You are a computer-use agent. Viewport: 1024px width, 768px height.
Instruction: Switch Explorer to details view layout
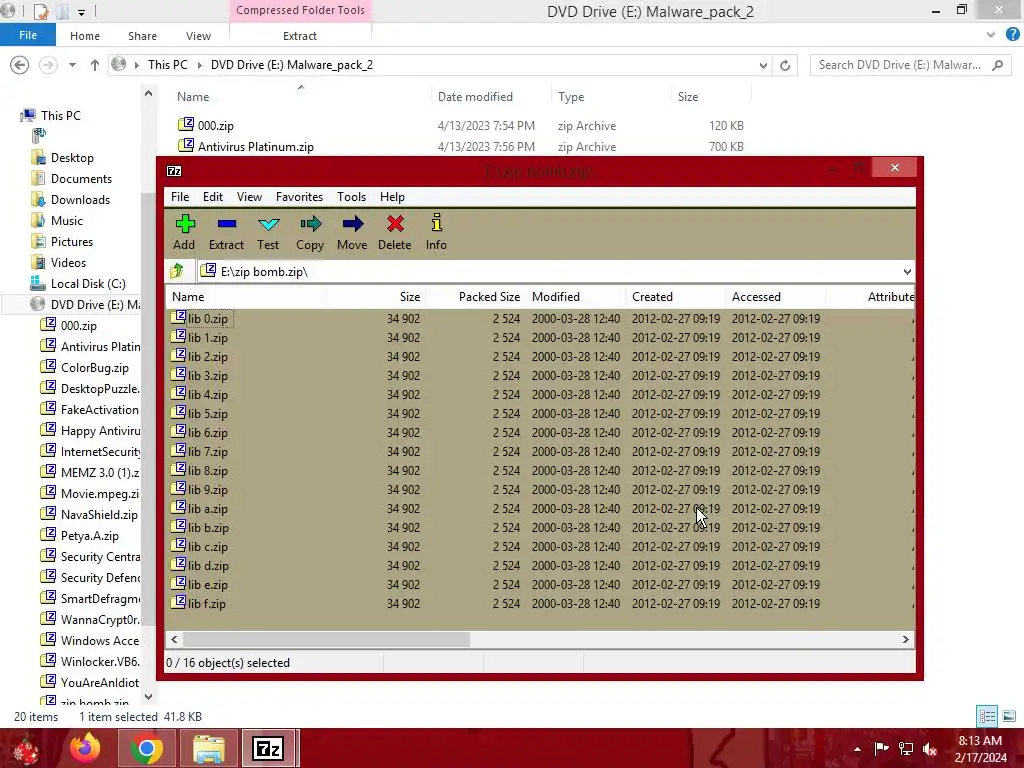tap(987, 716)
